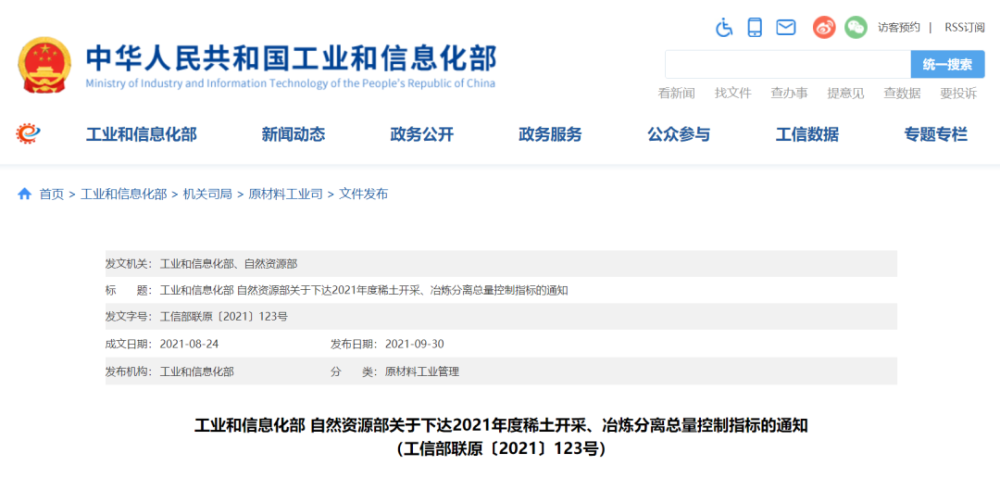Click the home icon in breadcrumb
The width and height of the screenshot is (1000, 478).
24,194
